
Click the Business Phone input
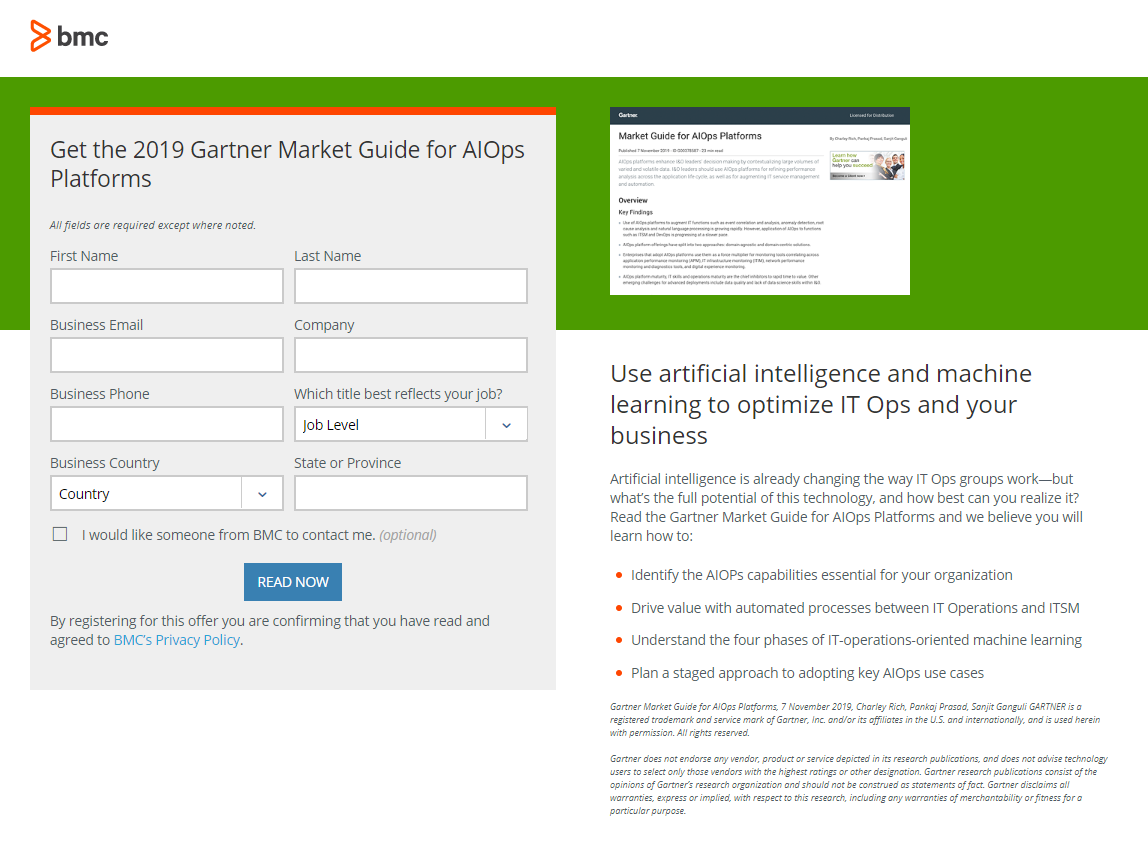click(x=167, y=424)
